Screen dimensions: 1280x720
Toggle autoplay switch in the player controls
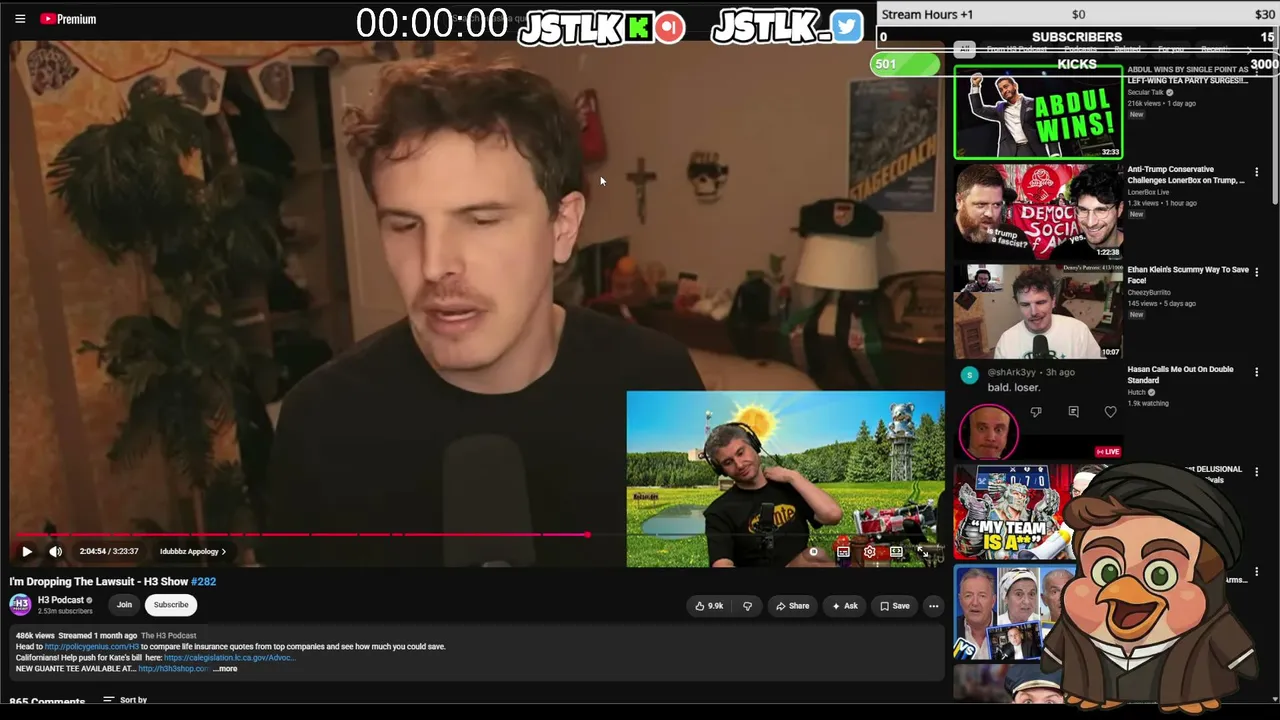[815, 551]
